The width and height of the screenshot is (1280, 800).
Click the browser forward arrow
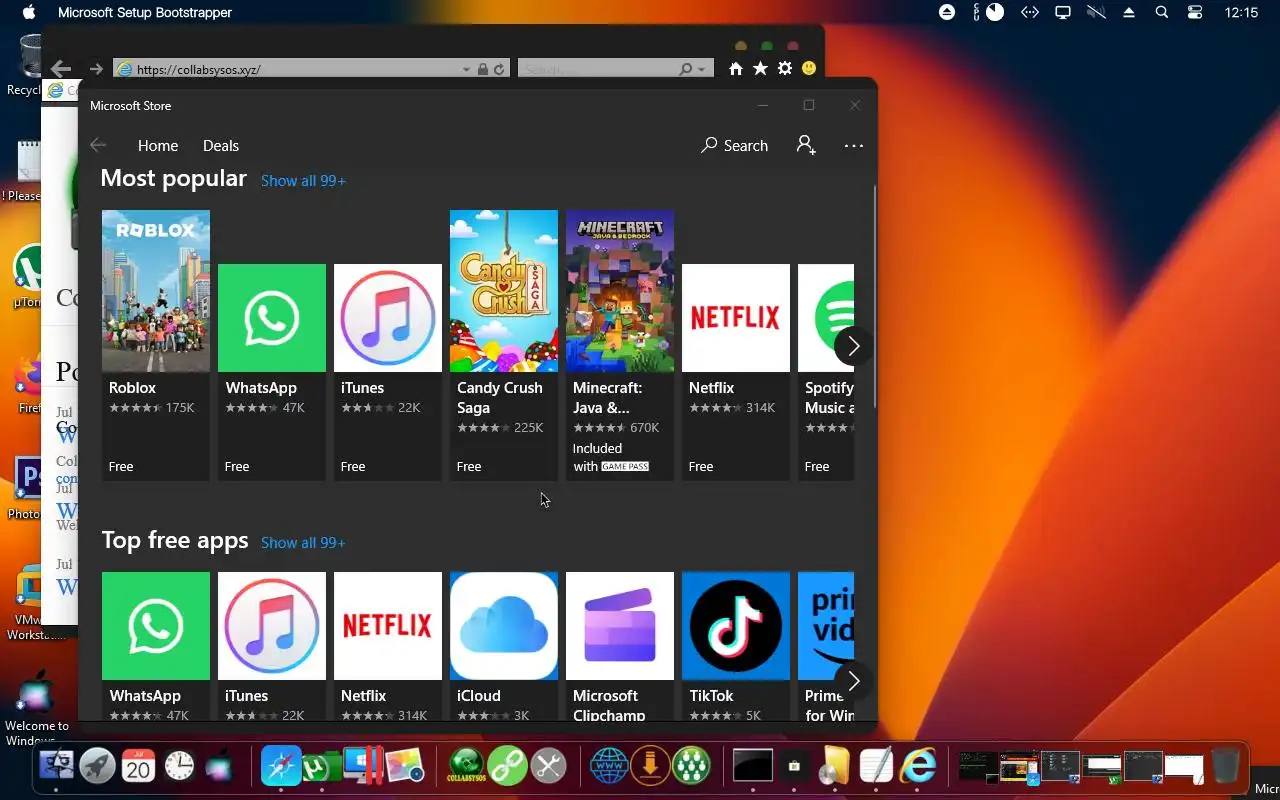point(96,69)
